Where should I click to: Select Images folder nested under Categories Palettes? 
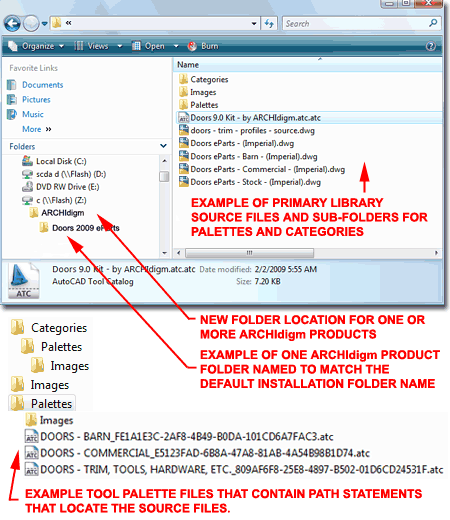(69, 366)
